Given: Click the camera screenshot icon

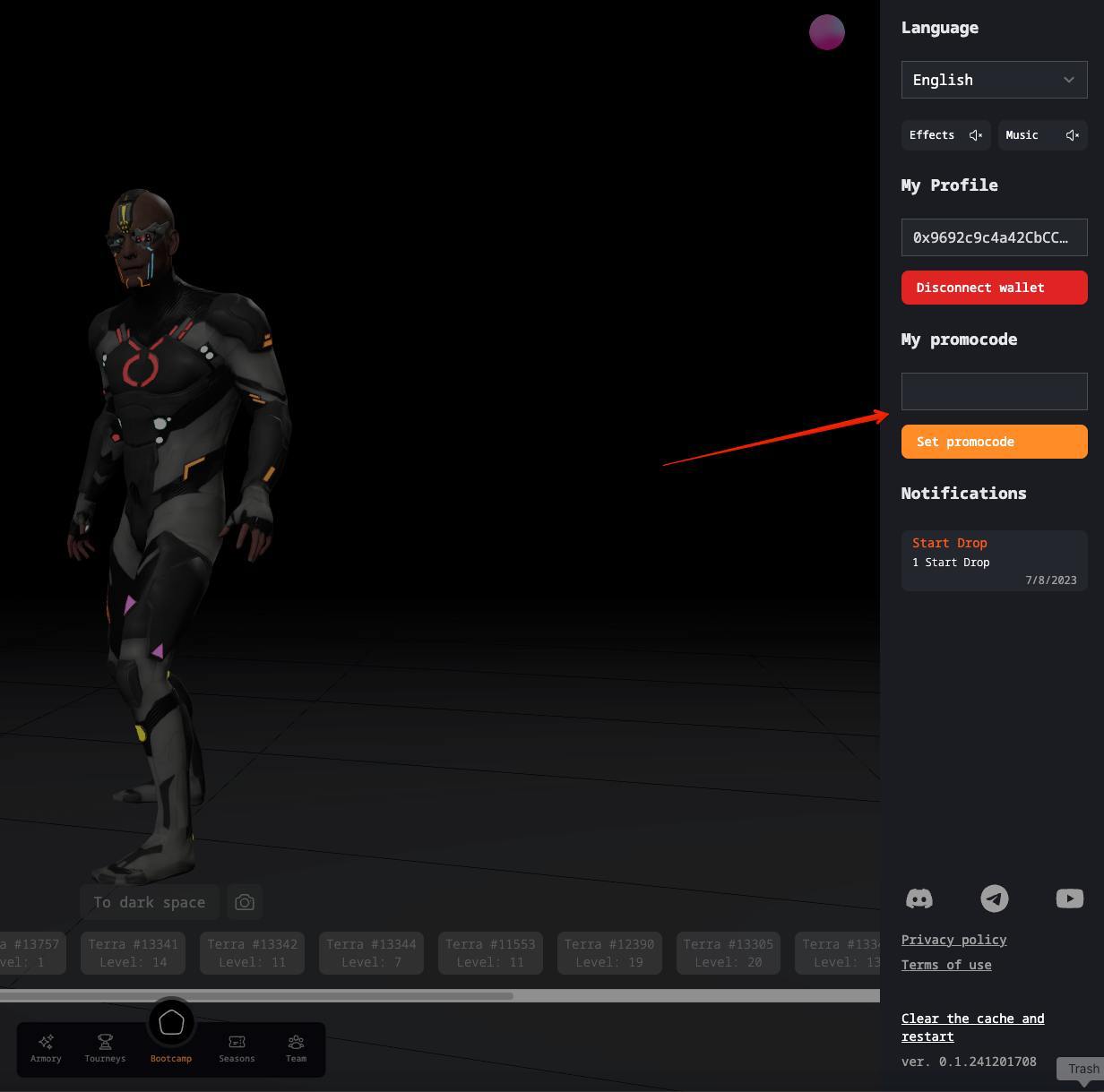Looking at the screenshot, I should [245, 902].
